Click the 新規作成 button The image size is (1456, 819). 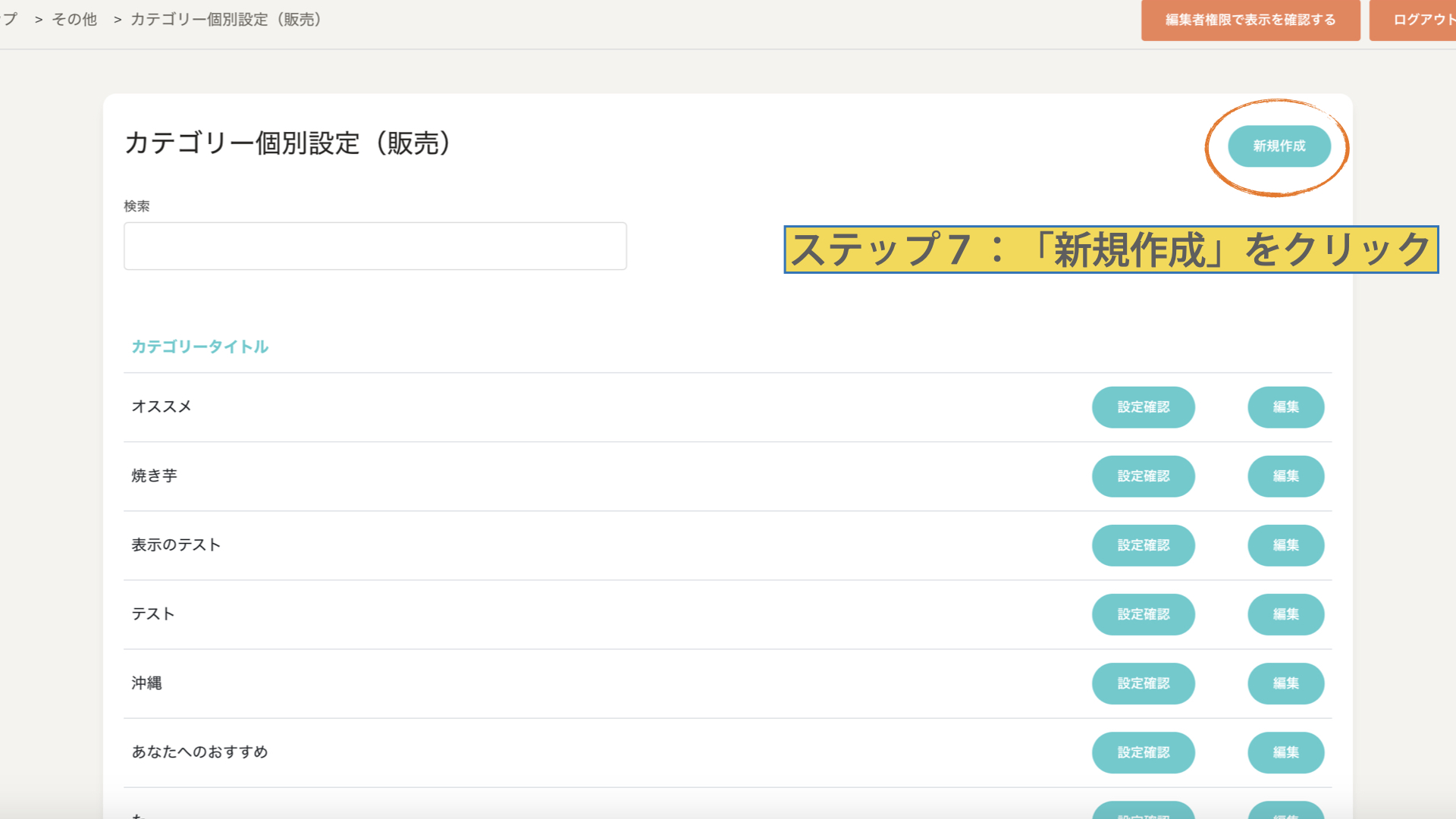point(1279,146)
